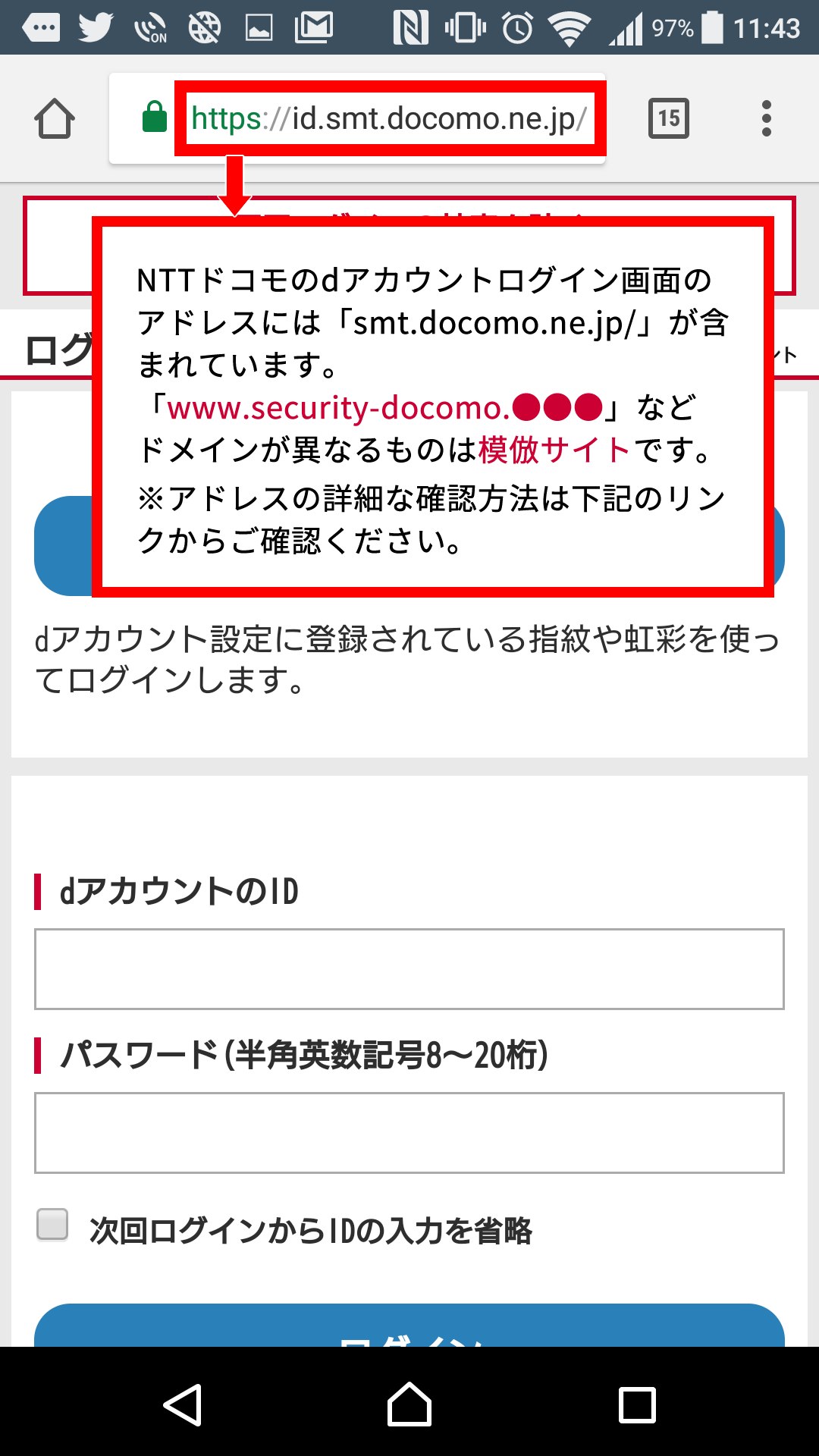The height and width of the screenshot is (1456, 819).
Task: Check the box to skip ID input next login
Action: (52, 1225)
